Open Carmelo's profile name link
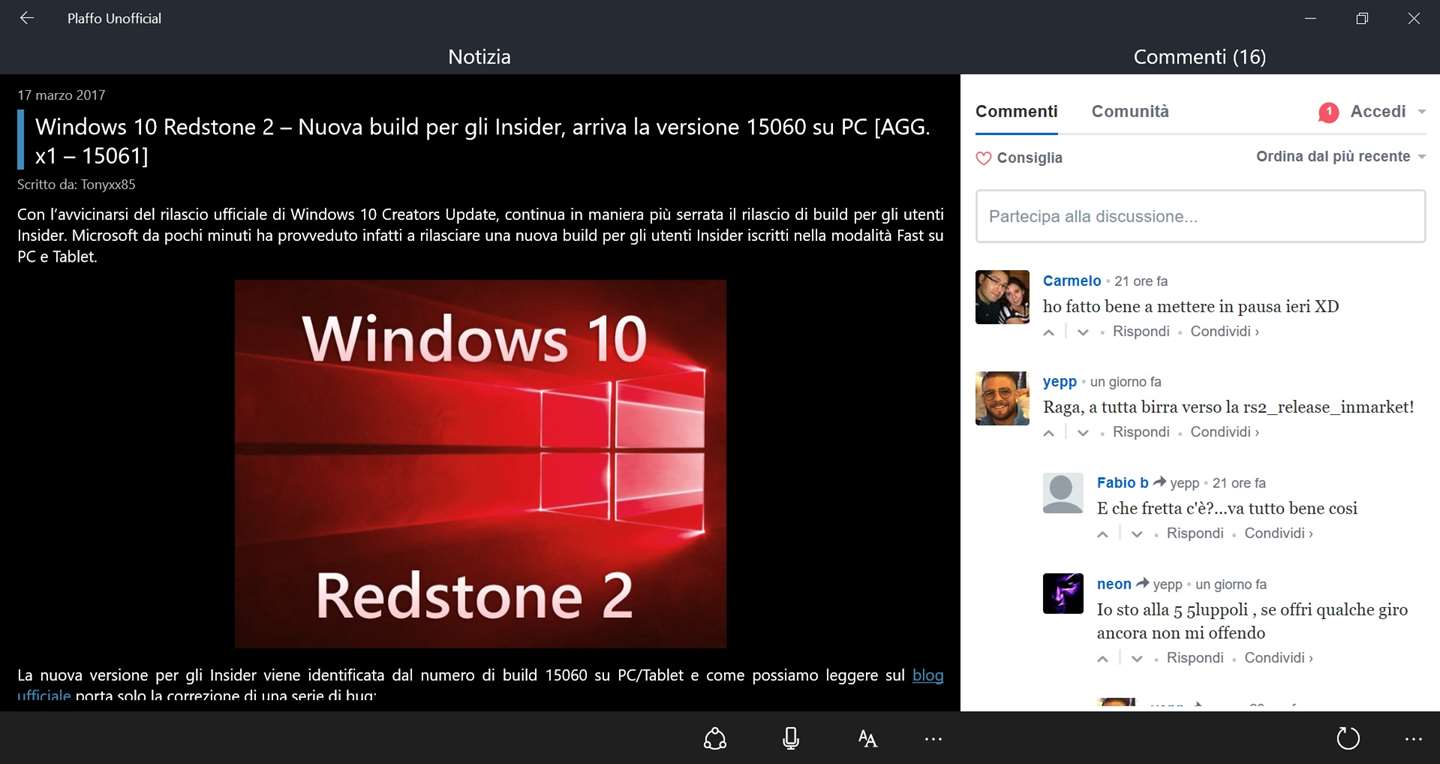The height and width of the screenshot is (764, 1440). coord(1072,281)
